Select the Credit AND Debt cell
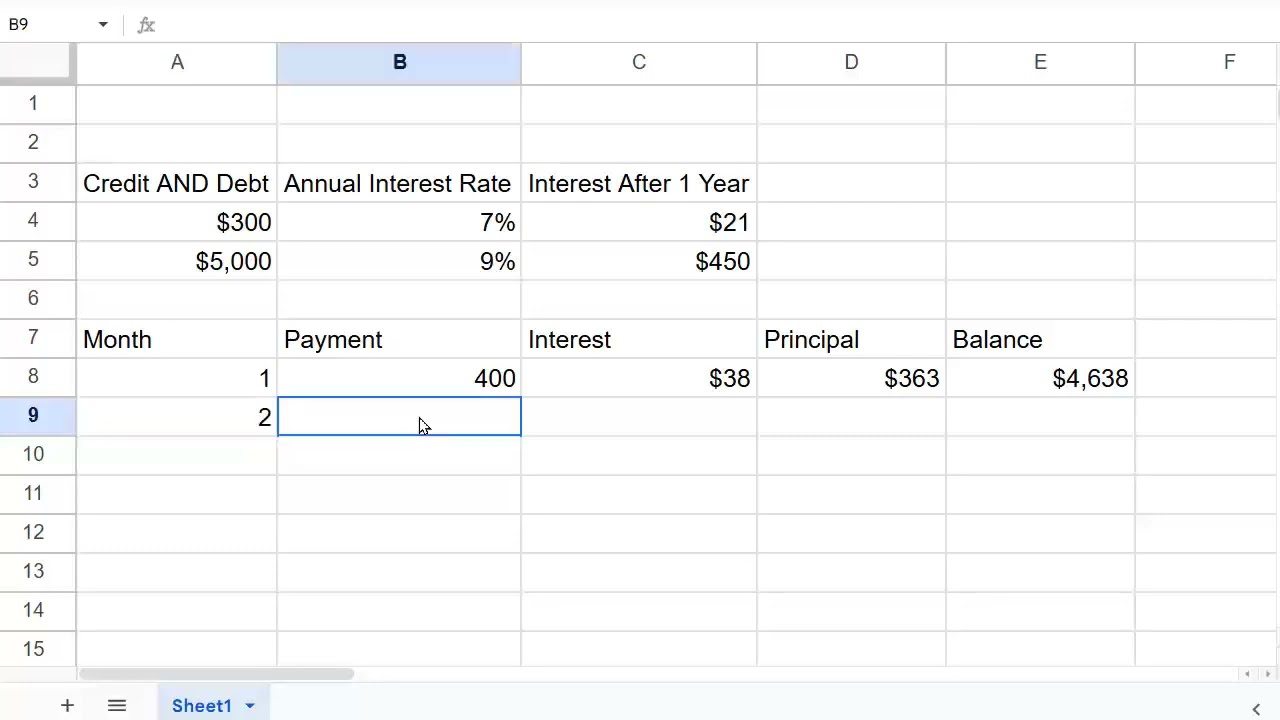This screenshot has width=1280, height=720. coord(177,183)
